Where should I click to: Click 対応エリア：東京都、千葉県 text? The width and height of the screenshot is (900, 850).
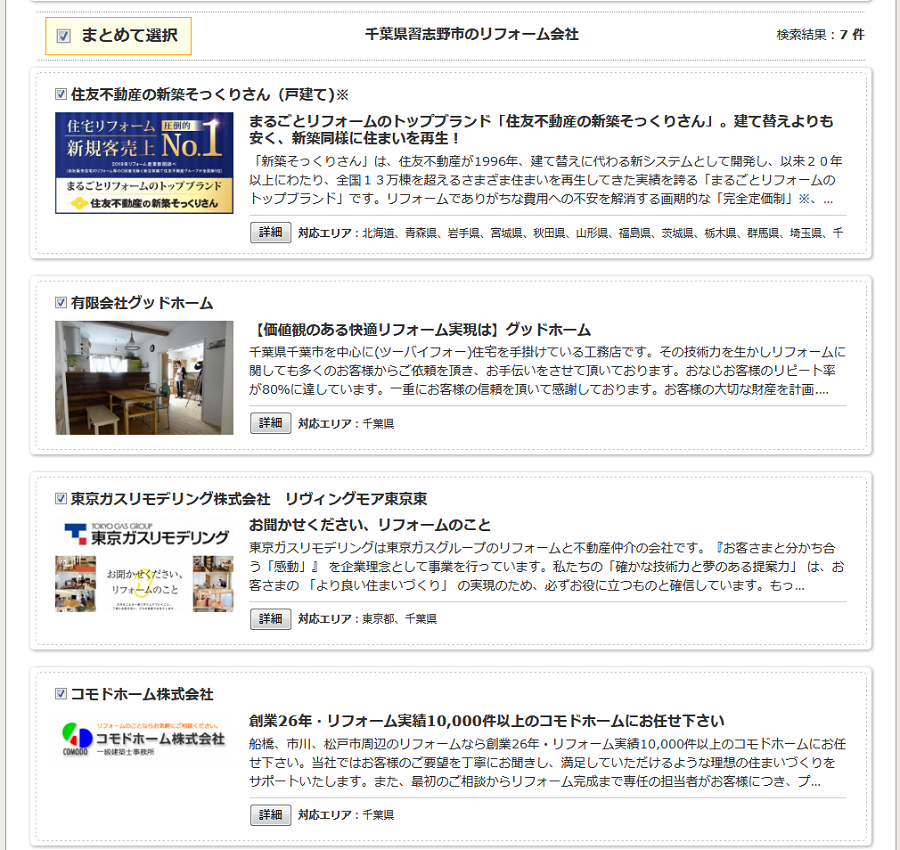pos(367,619)
